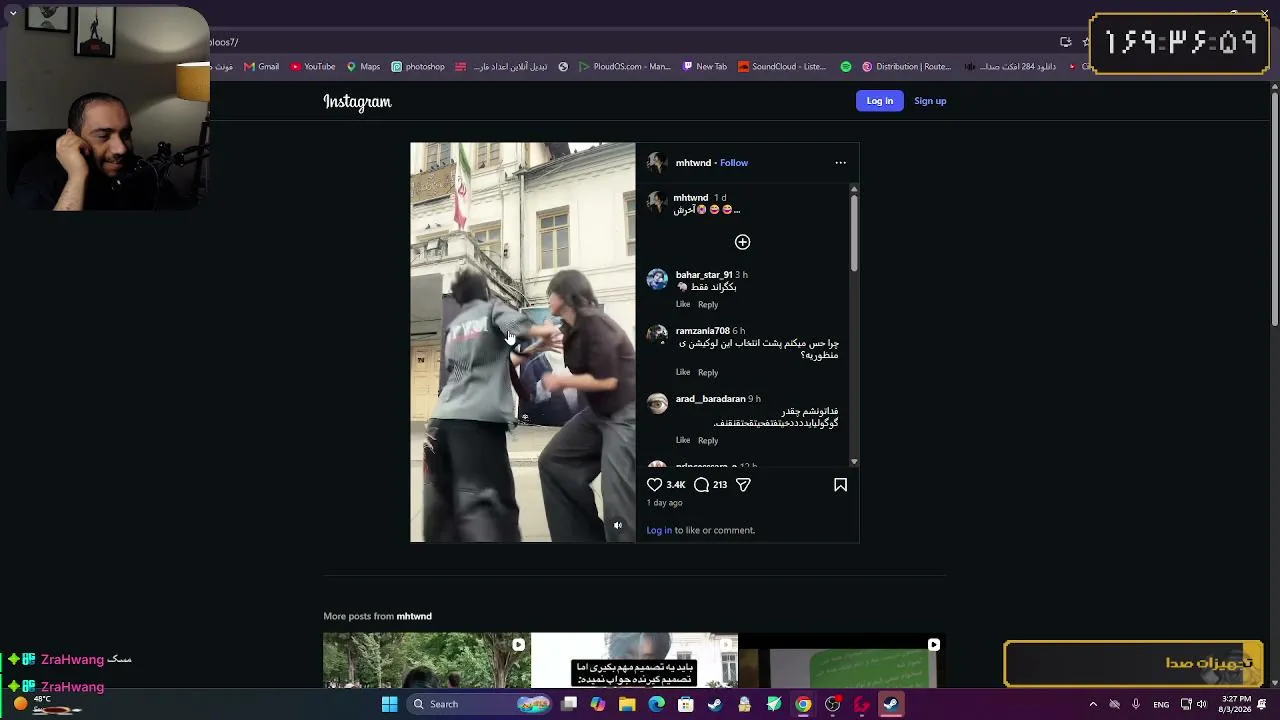Click the ENG language indicator
This screenshot has width=1280, height=720.
(1161, 704)
